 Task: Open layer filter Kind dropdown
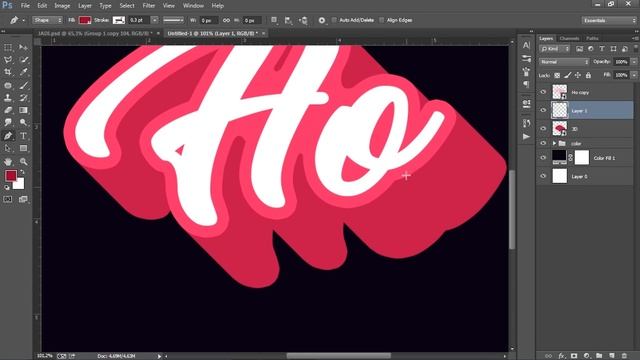(554, 49)
